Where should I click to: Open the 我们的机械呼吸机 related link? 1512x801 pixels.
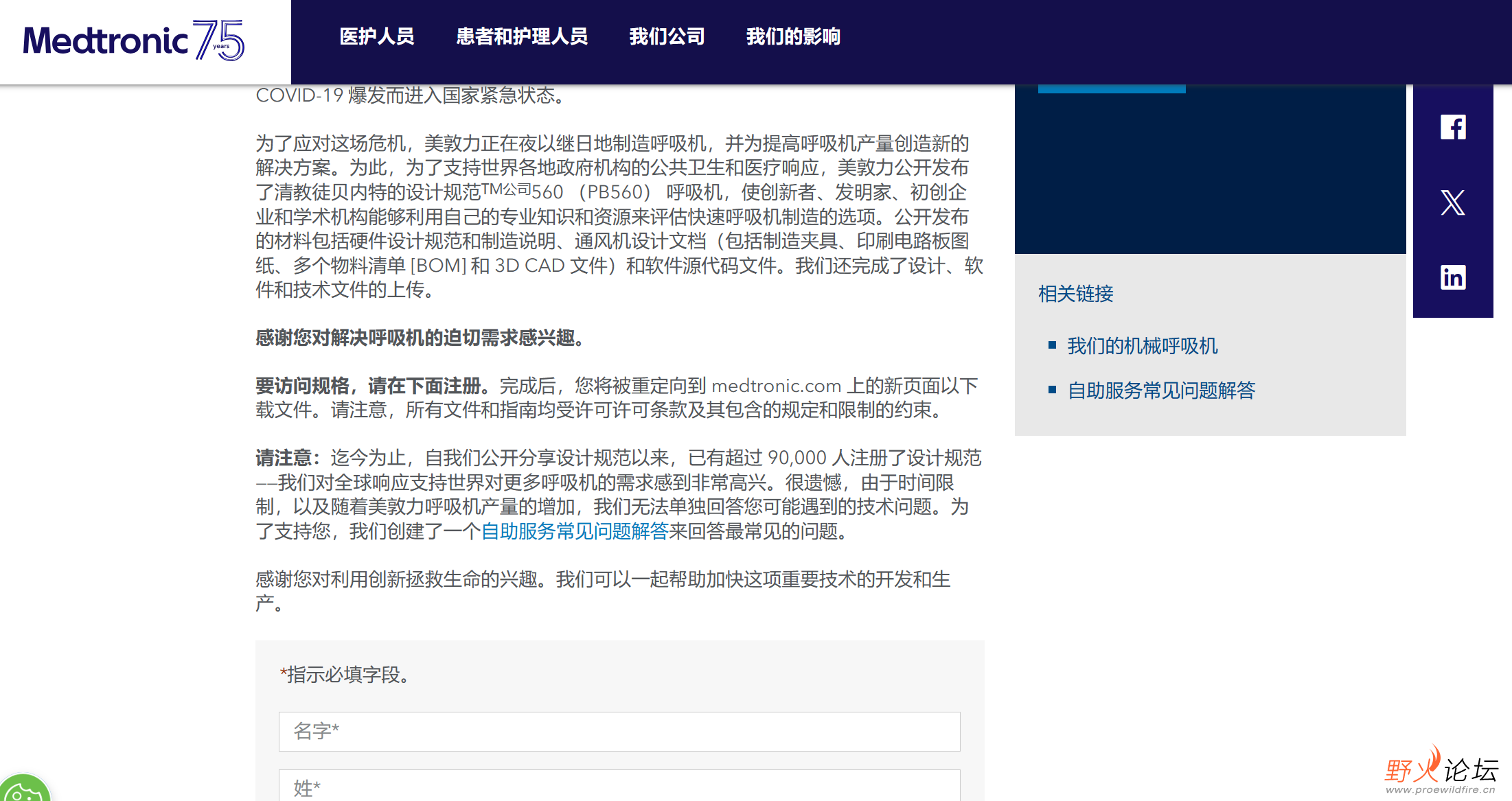tap(1143, 346)
